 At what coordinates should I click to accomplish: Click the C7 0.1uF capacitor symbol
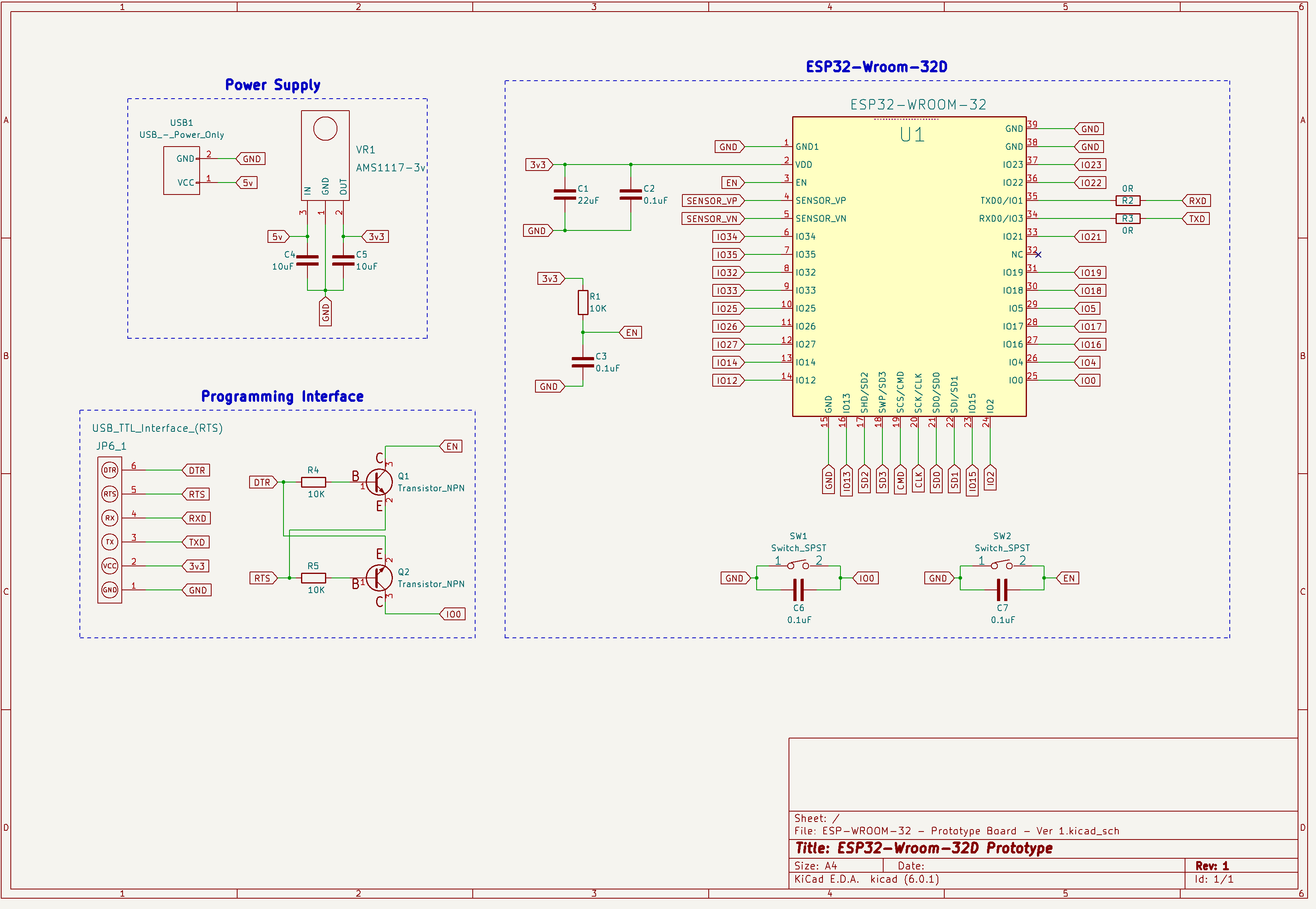(1002, 590)
